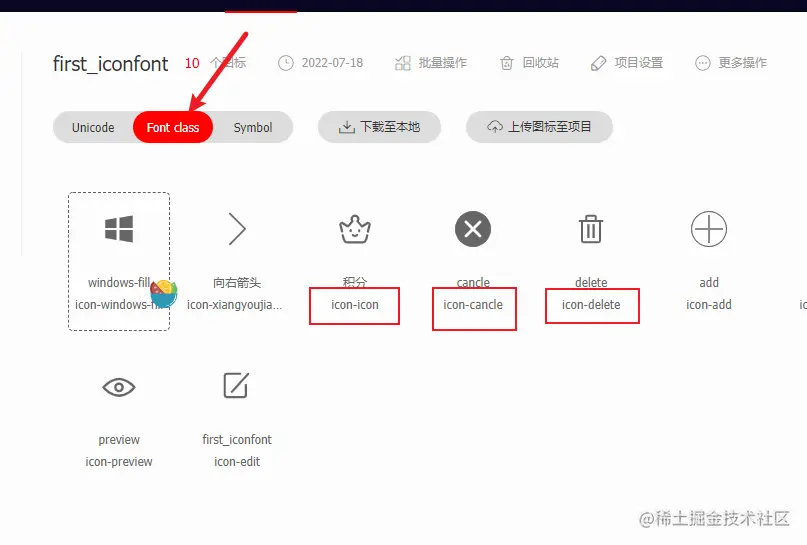Select the preview eye icon
This screenshot has width=807, height=545.
[119, 387]
